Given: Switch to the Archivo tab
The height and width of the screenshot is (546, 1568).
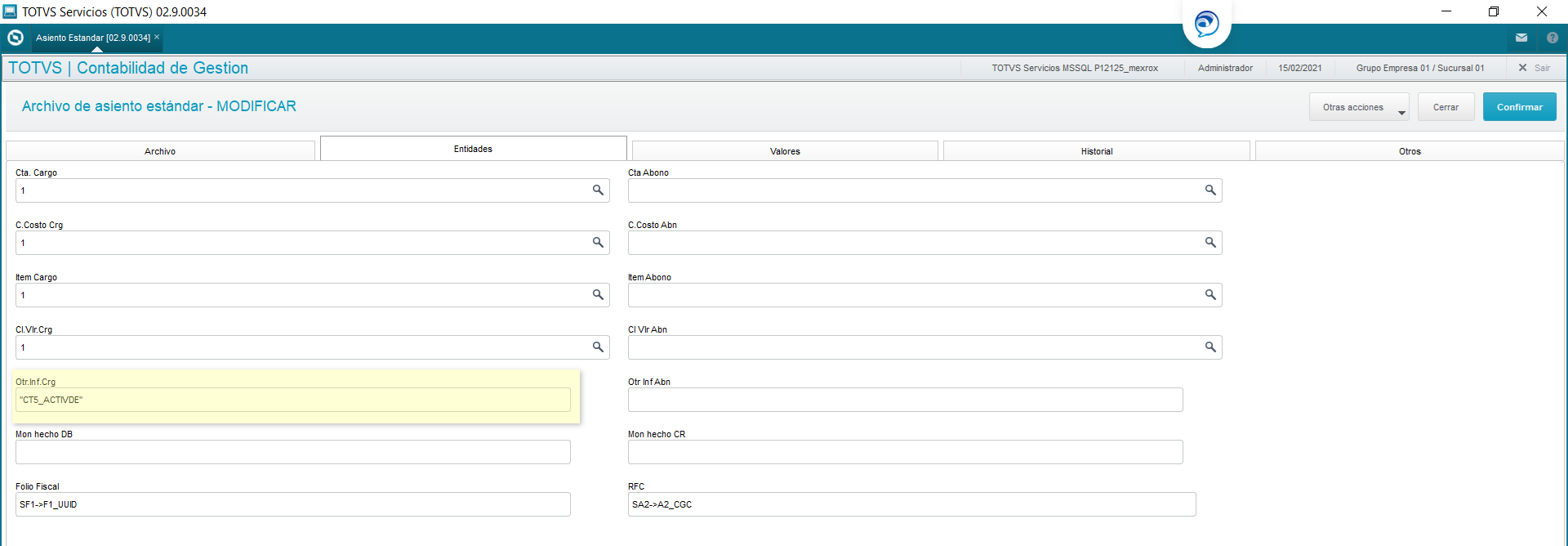Looking at the screenshot, I should click(160, 151).
